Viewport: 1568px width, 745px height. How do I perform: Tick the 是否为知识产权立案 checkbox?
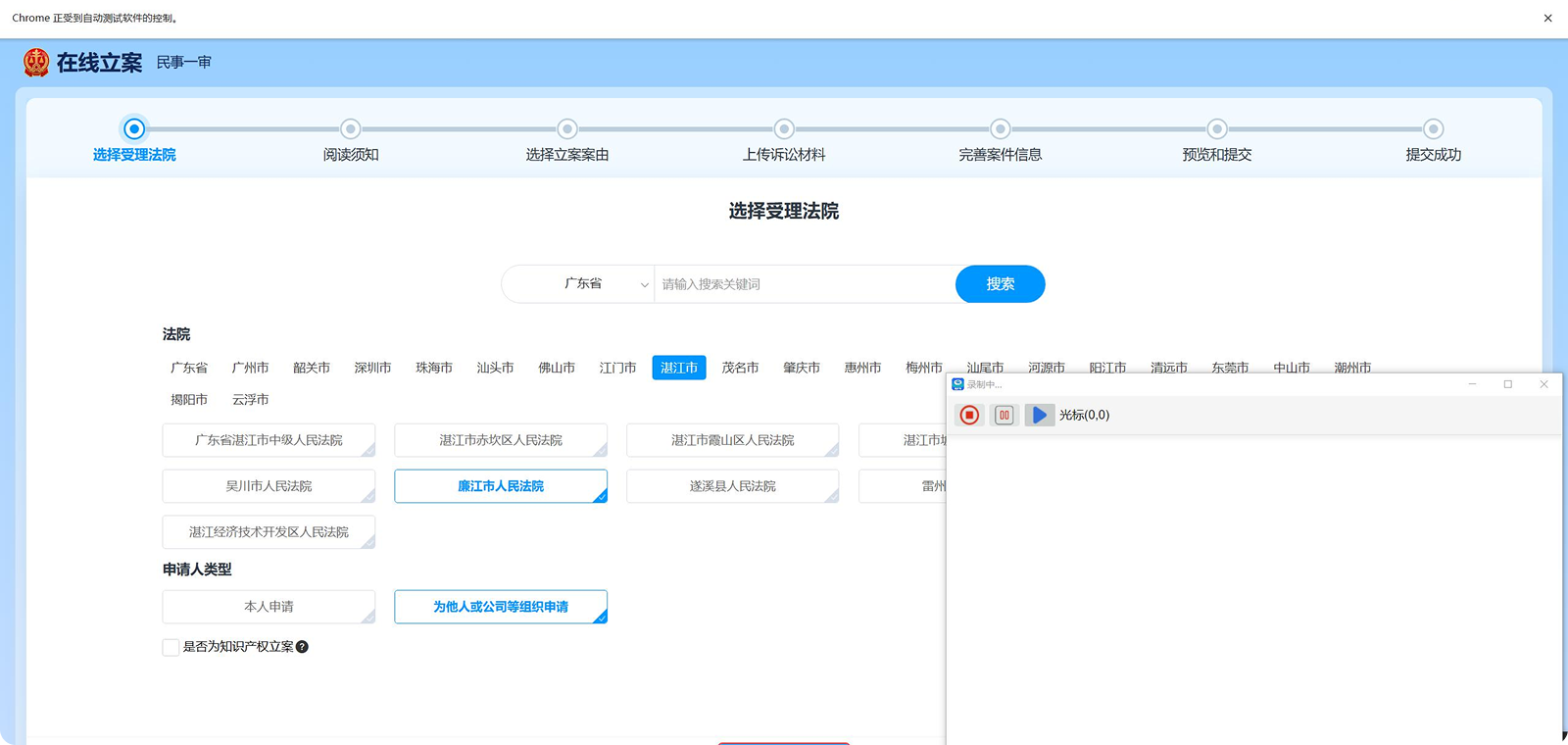click(x=171, y=647)
